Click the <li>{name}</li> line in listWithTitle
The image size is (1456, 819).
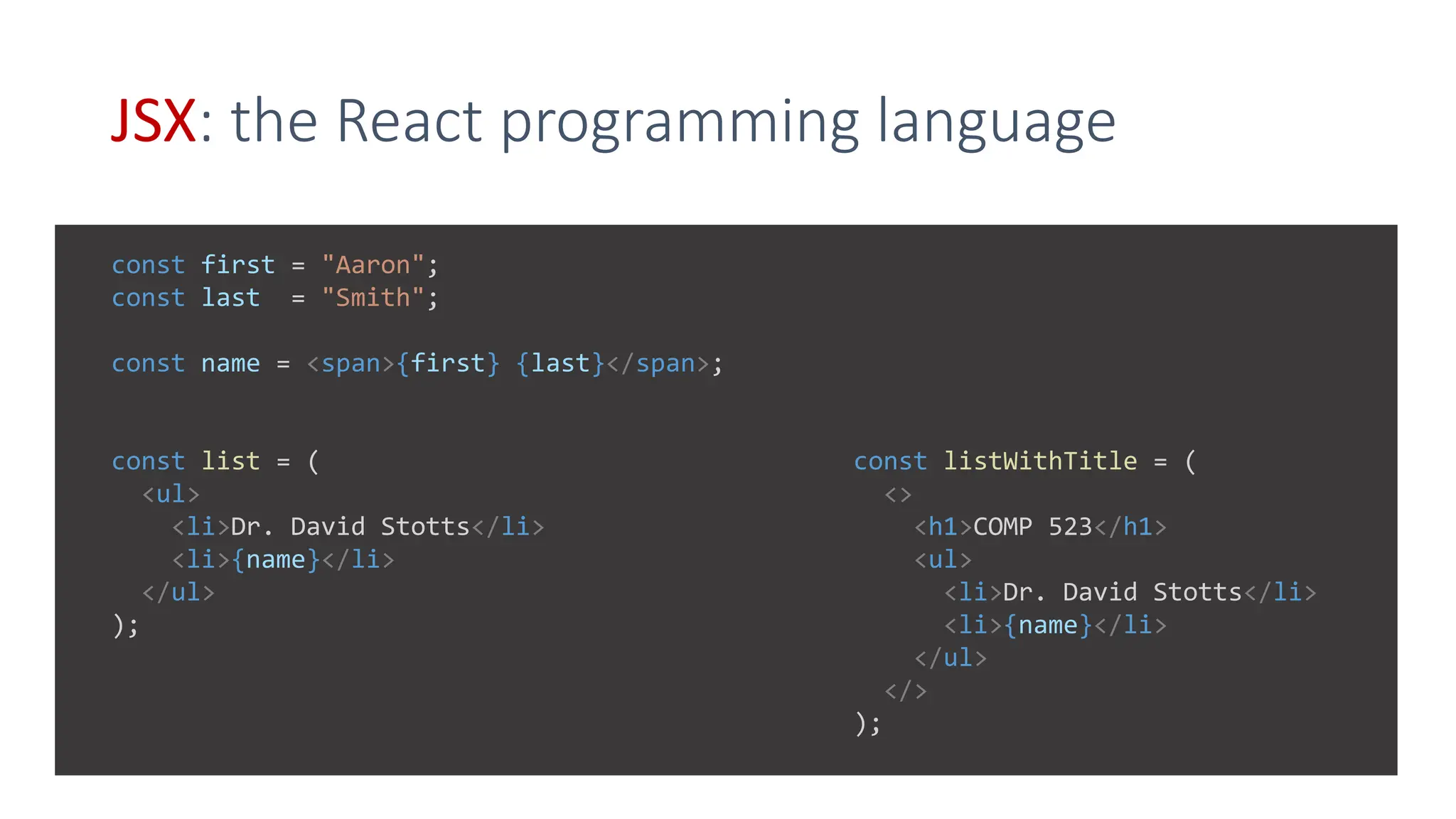pyautogui.click(x=1055, y=626)
